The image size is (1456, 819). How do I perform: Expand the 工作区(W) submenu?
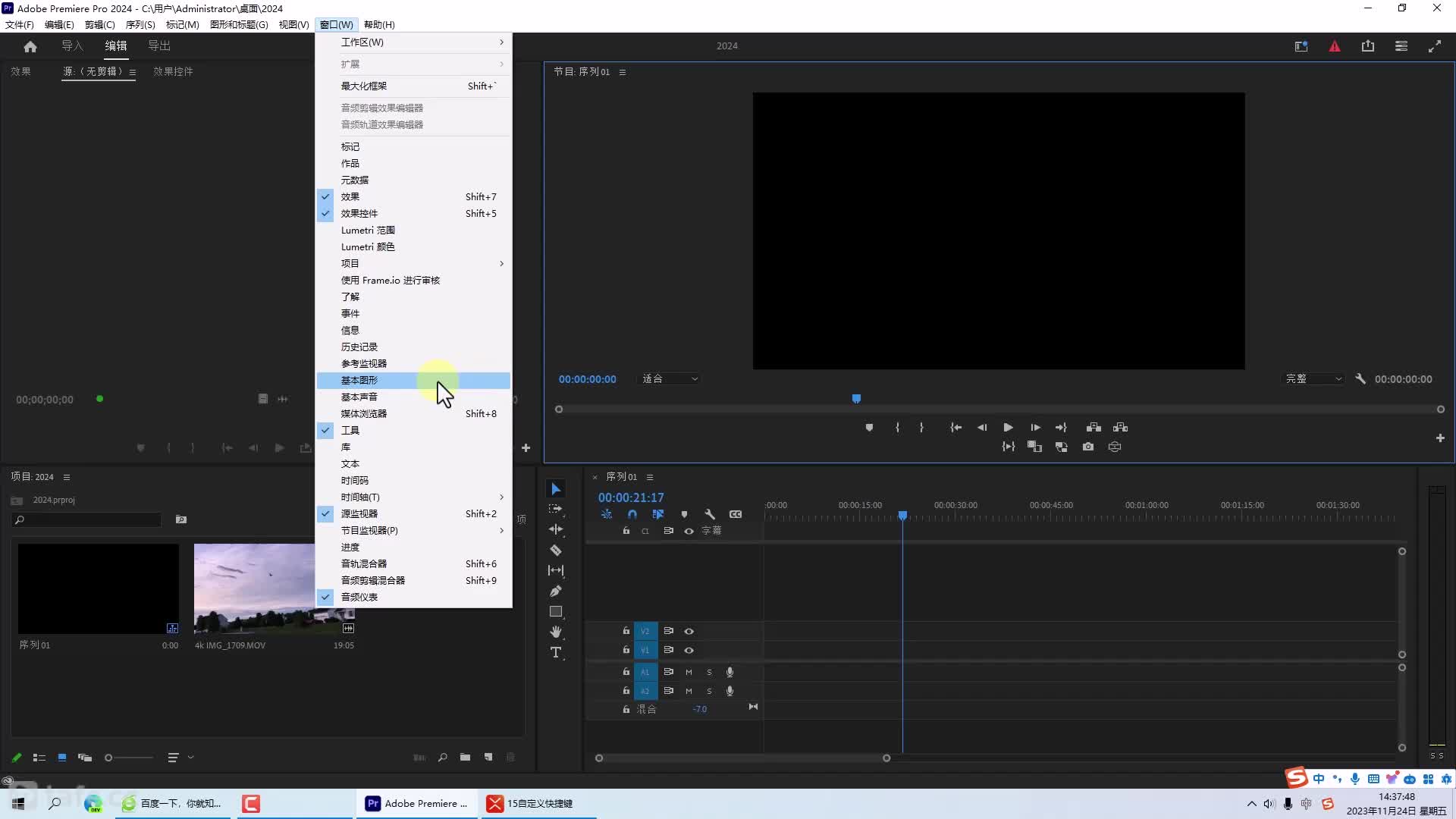click(x=414, y=42)
